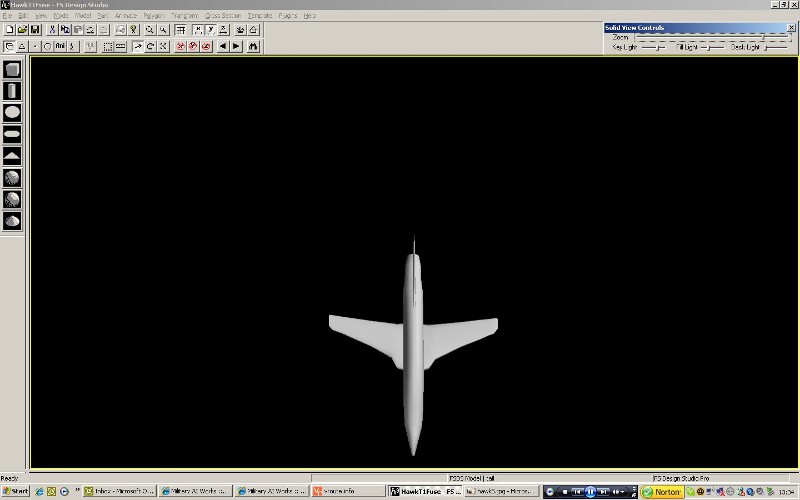Click the Windows Start button

[15, 491]
